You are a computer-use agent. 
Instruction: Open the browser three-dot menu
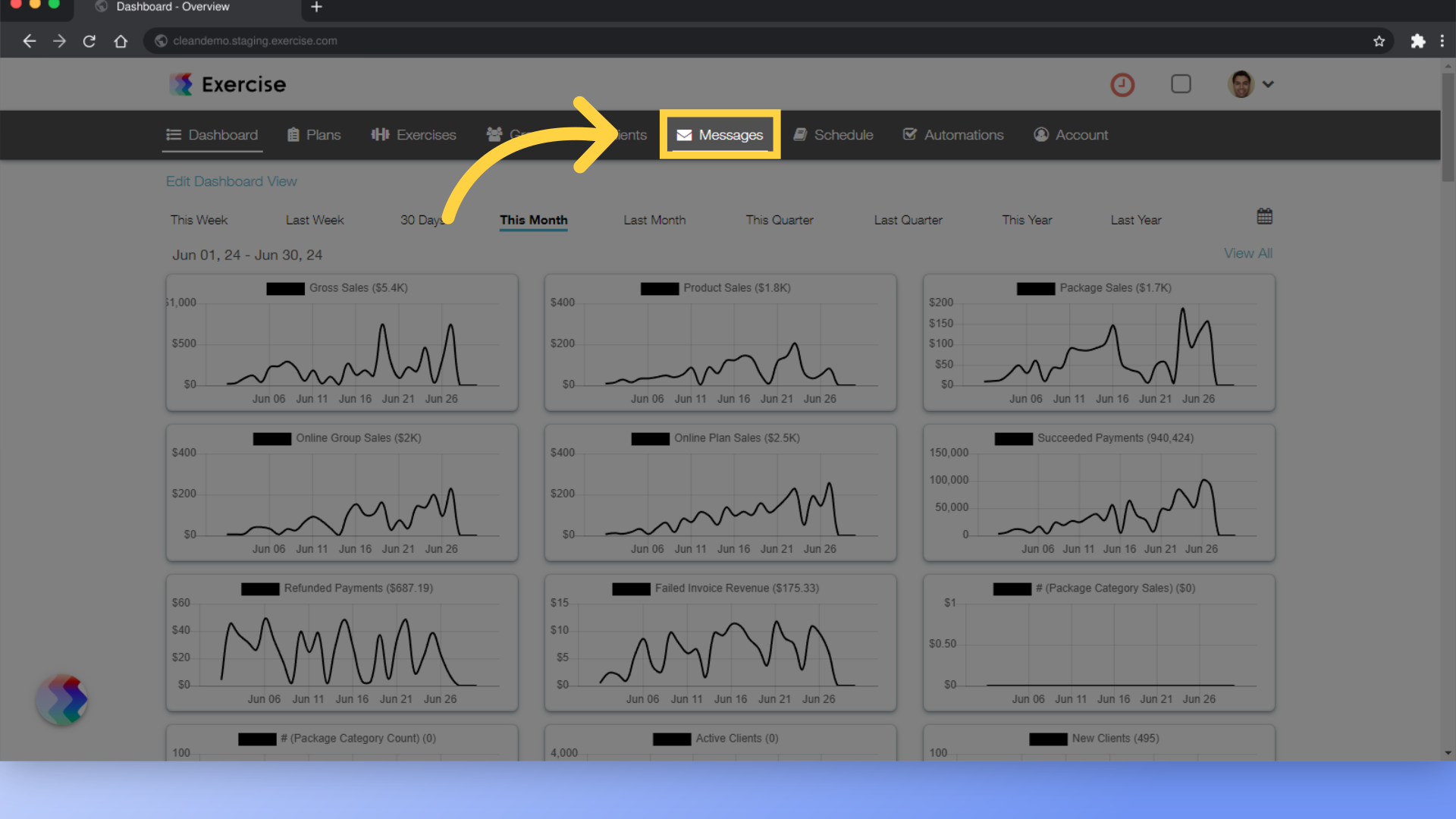click(x=1442, y=41)
